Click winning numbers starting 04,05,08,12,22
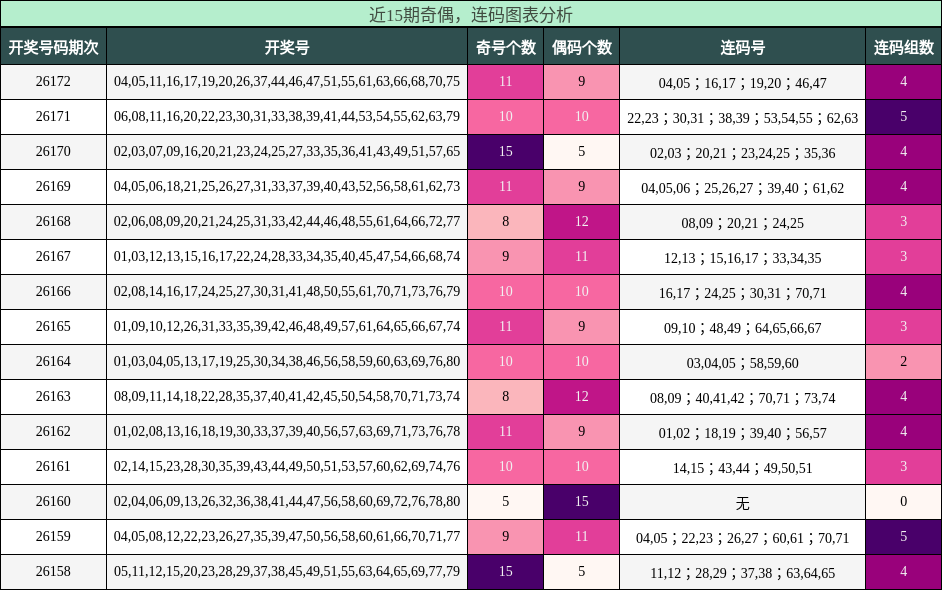The height and width of the screenshot is (590, 942). [287, 537]
